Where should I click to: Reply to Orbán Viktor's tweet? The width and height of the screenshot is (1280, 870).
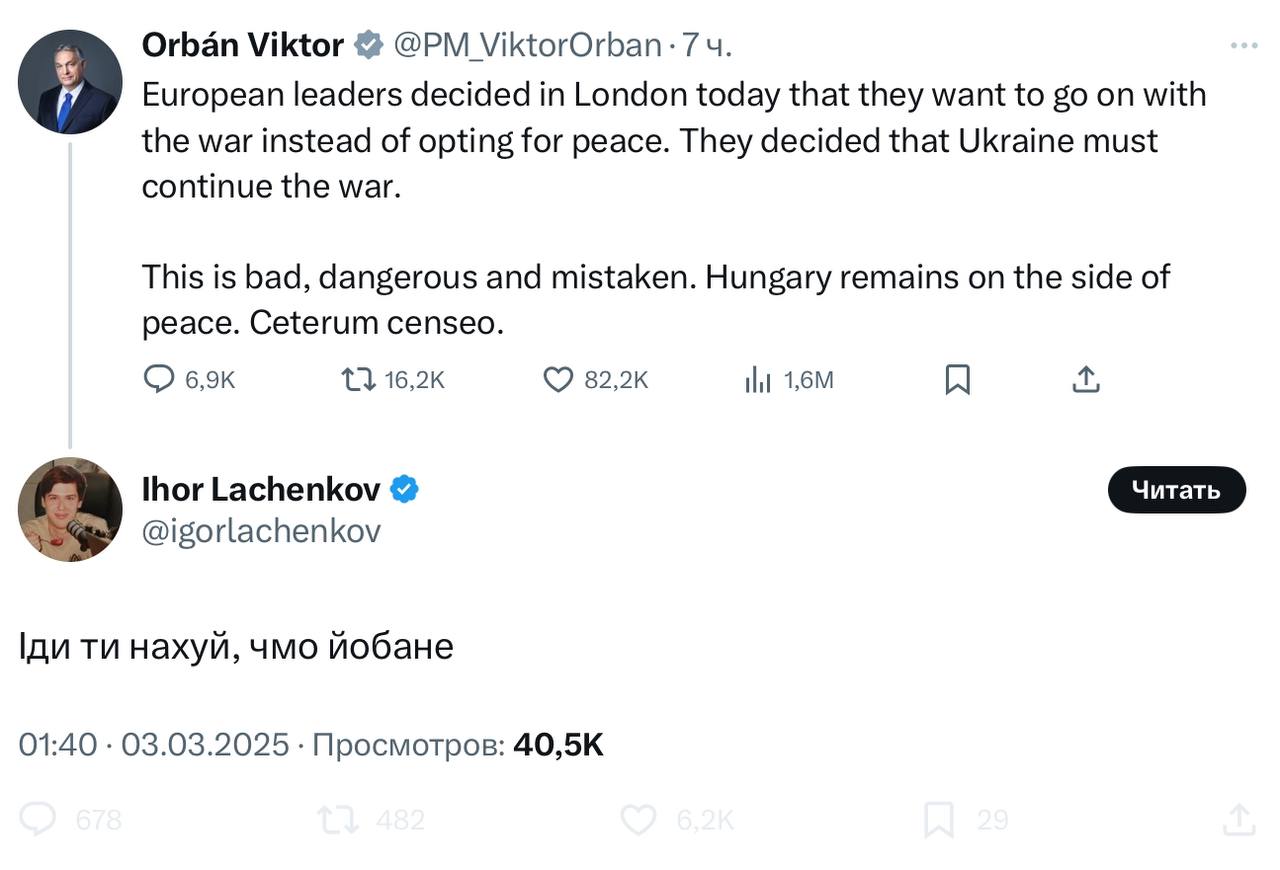coord(160,379)
